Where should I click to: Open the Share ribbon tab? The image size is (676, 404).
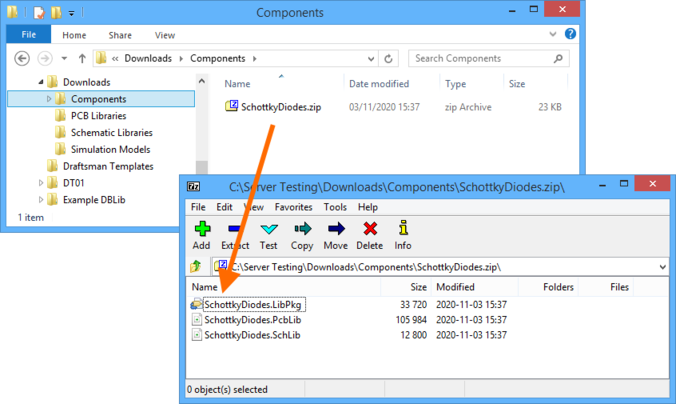tap(120, 35)
